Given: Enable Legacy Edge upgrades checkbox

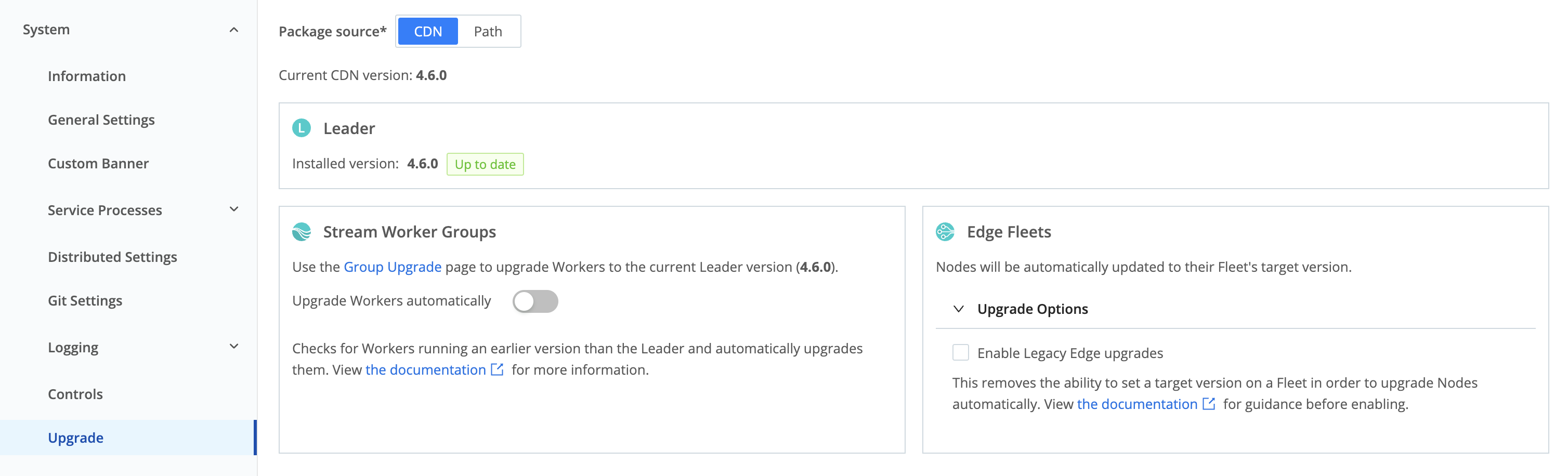Looking at the screenshot, I should 961,352.
